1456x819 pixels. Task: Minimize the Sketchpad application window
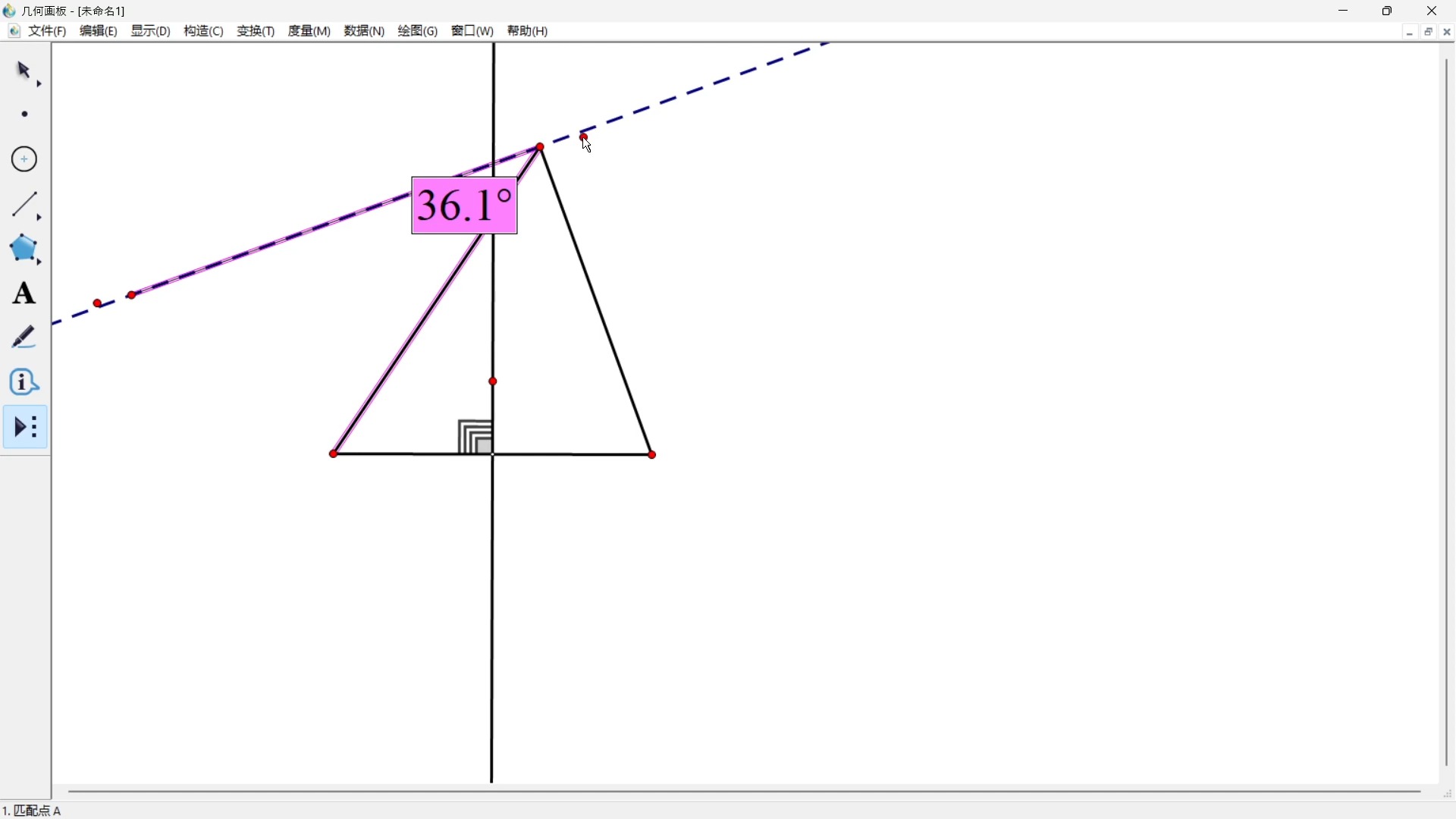[1344, 11]
